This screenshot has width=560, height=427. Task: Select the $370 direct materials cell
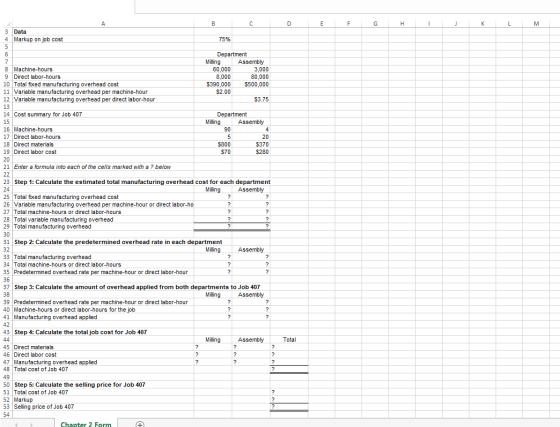pyautogui.click(x=251, y=144)
